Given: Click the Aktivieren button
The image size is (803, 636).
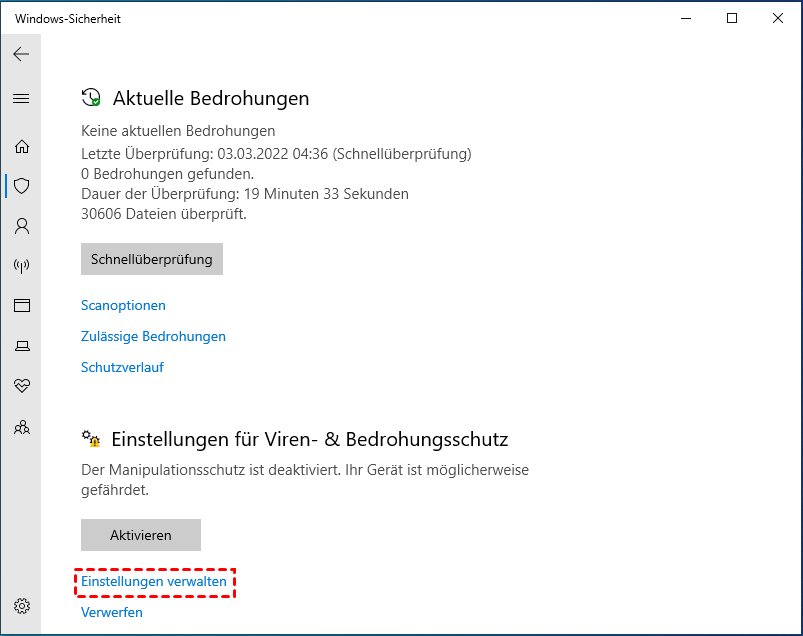Looking at the screenshot, I should [141, 535].
